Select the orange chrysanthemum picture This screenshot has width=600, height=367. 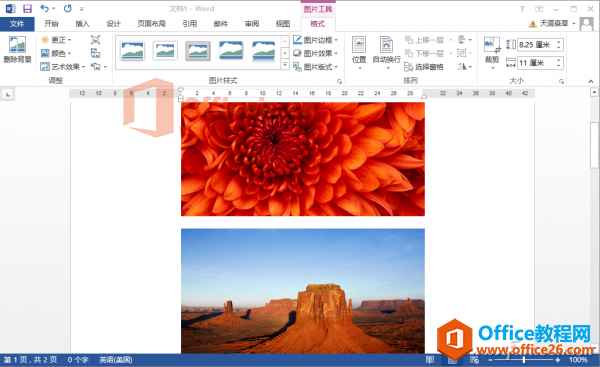303,159
